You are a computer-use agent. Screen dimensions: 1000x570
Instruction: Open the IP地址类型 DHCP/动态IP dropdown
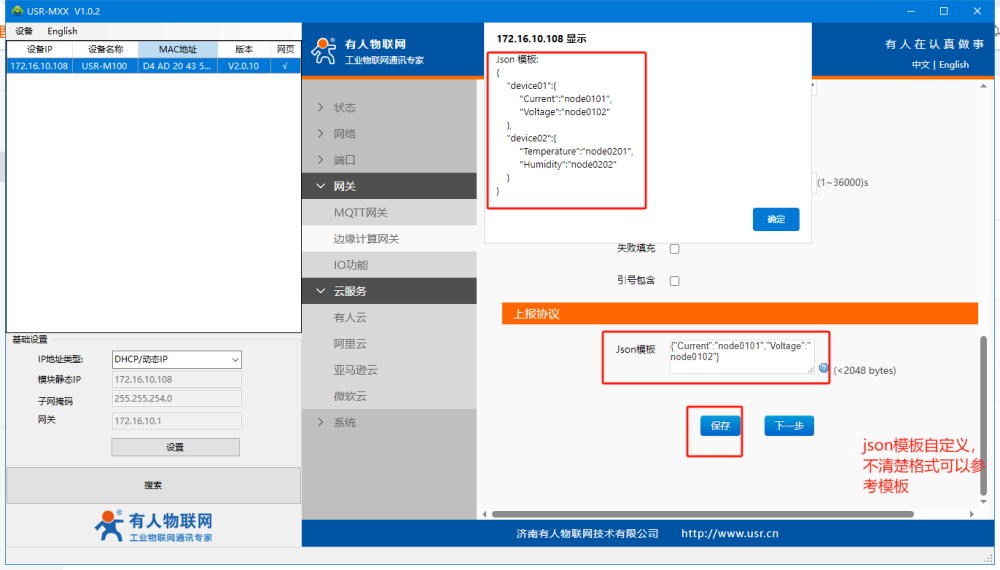(x=177, y=360)
